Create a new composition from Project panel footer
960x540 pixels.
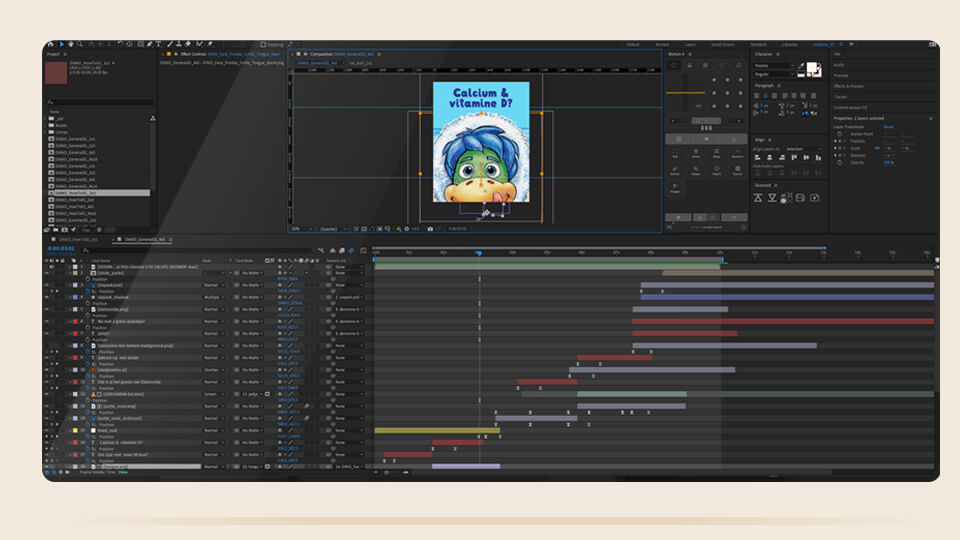pyautogui.click(x=64, y=230)
